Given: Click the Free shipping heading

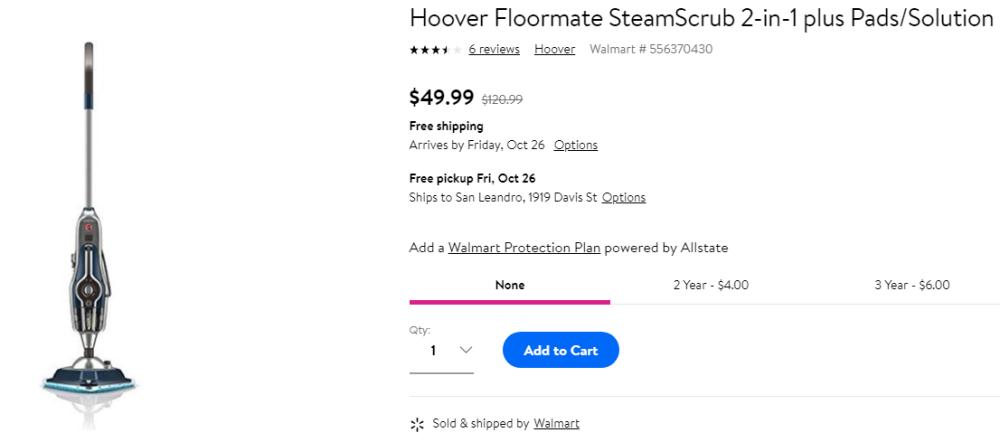Looking at the screenshot, I should [446, 126].
